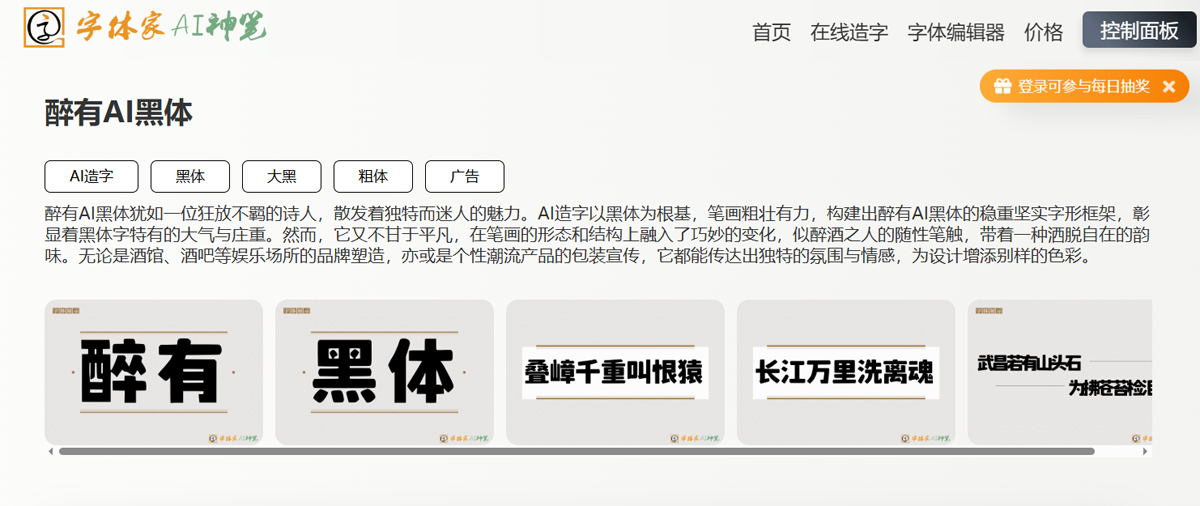Image resolution: width=1200 pixels, height=506 pixels.
Task: Close the daily lottery login banner
Action: pos(1168,87)
